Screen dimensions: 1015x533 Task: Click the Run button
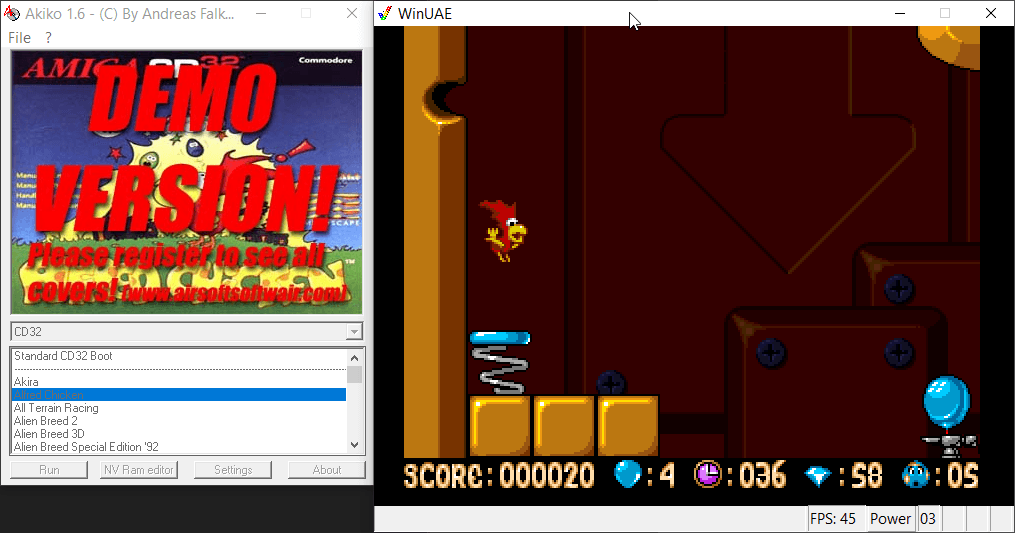(x=49, y=470)
